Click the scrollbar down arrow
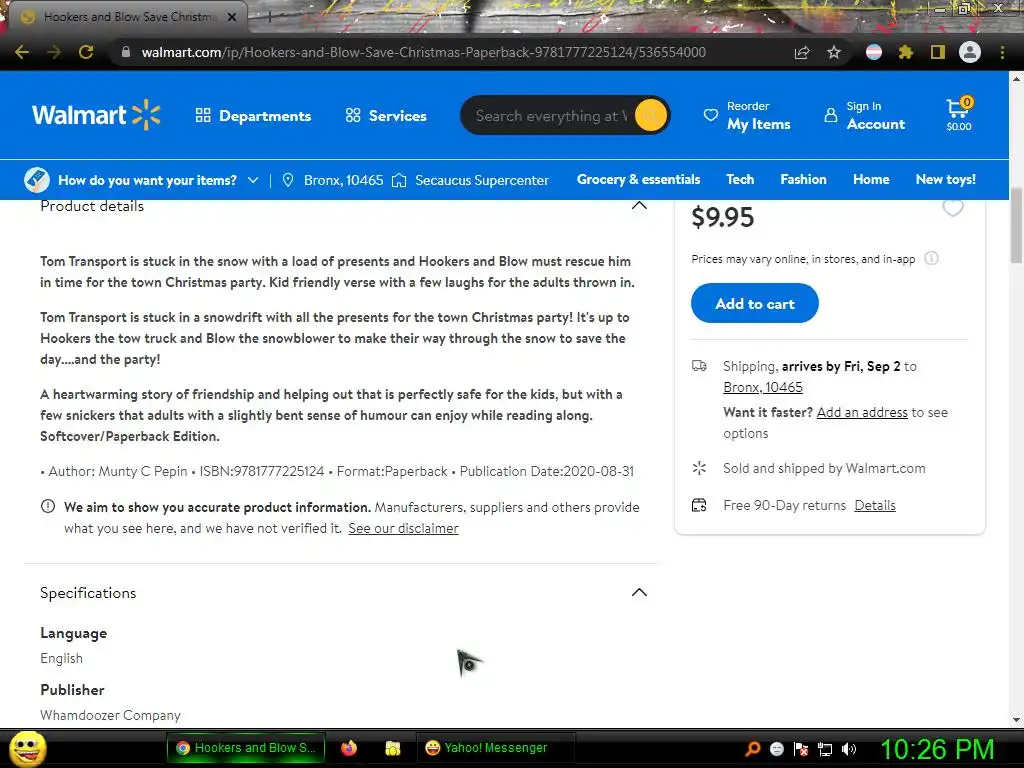The height and width of the screenshot is (768, 1024). point(1016,720)
